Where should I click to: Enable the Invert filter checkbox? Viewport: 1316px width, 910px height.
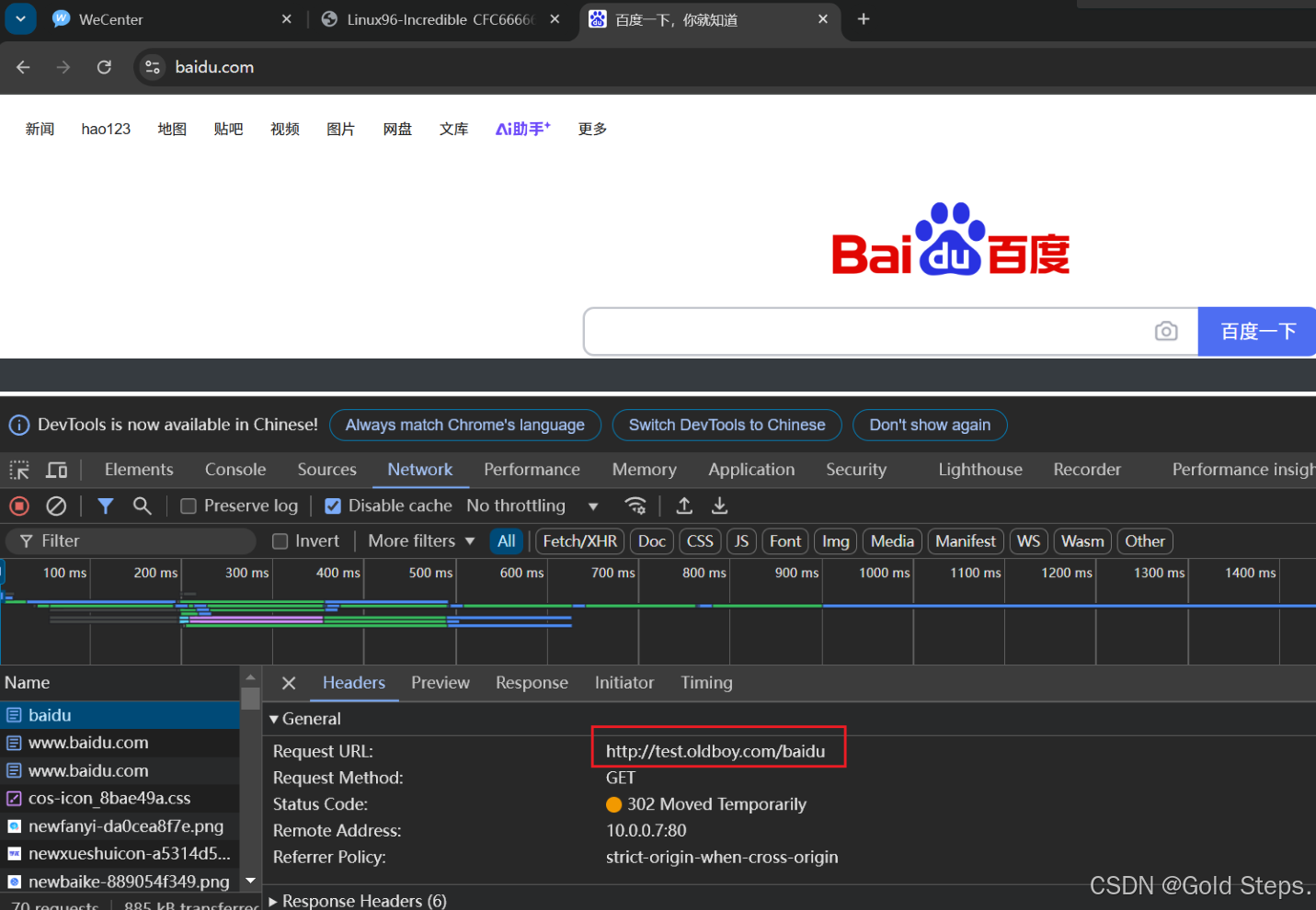[280, 541]
